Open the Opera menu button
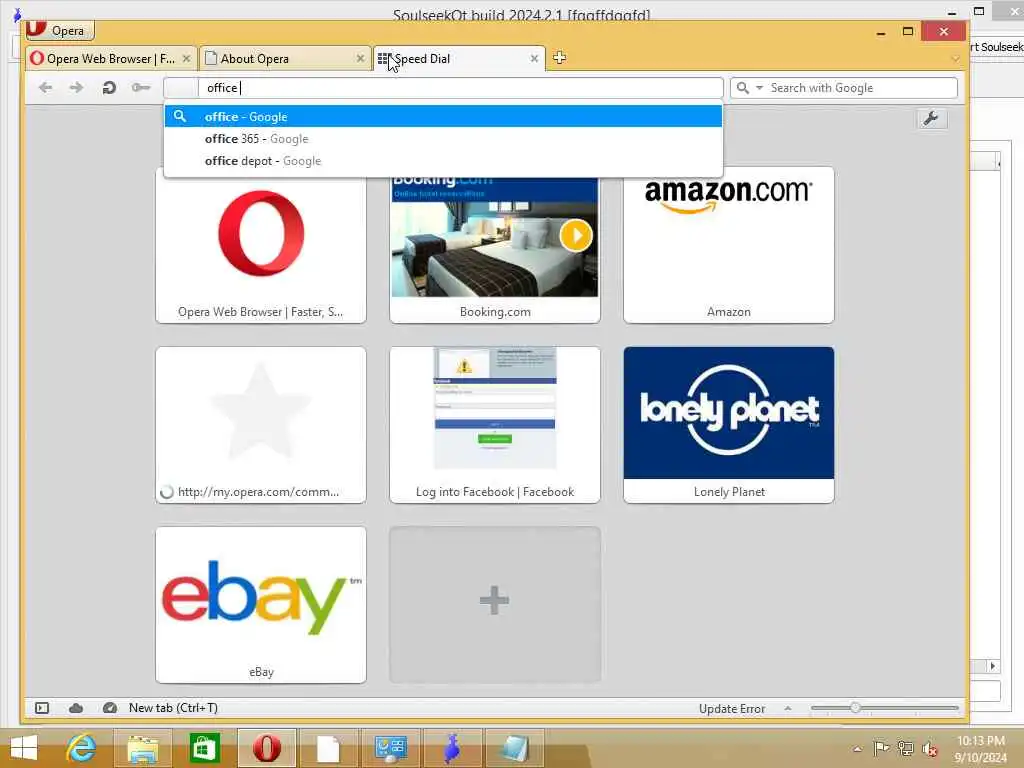 tap(60, 30)
